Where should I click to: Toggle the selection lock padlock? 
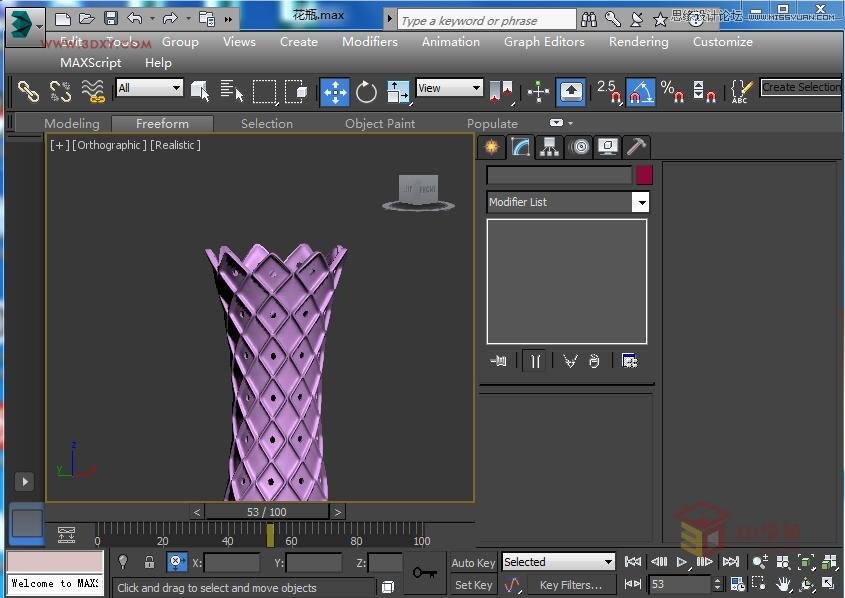point(149,563)
